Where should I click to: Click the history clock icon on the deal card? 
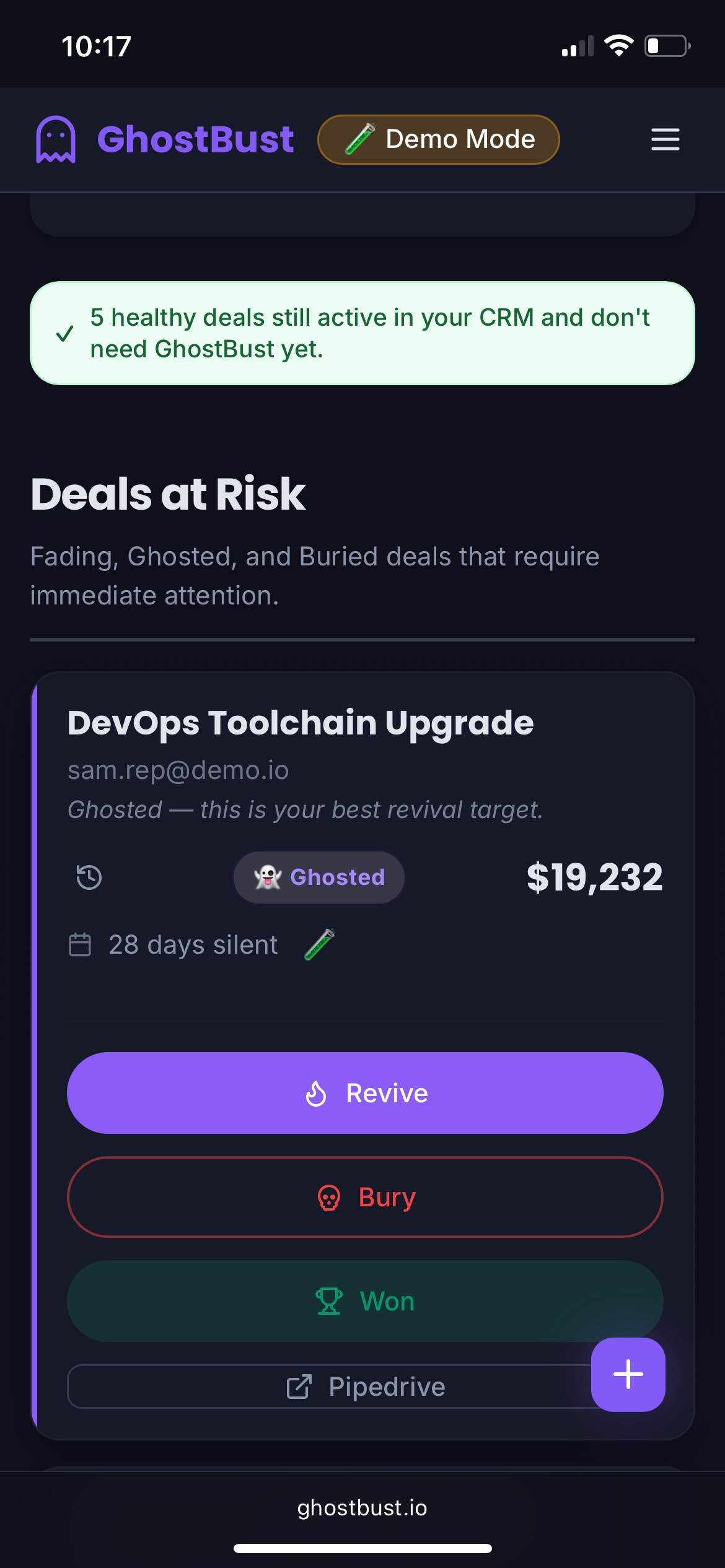(x=87, y=877)
